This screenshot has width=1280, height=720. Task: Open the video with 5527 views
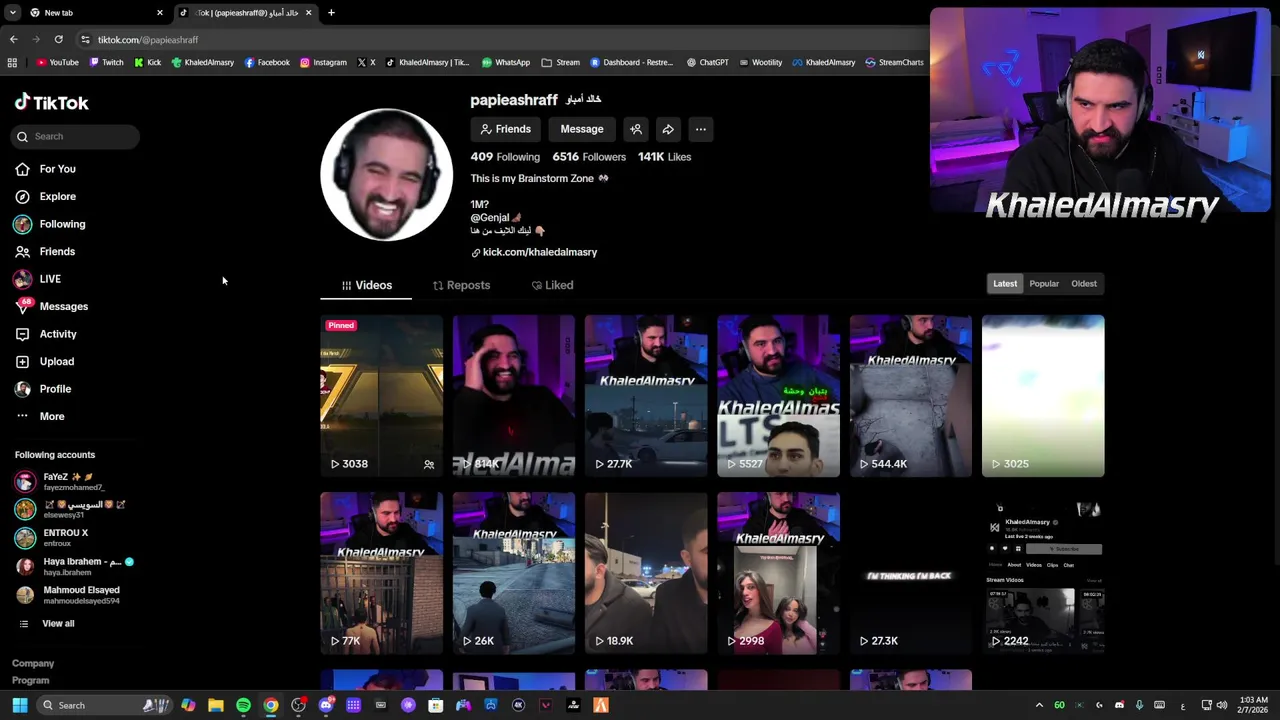point(778,396)
